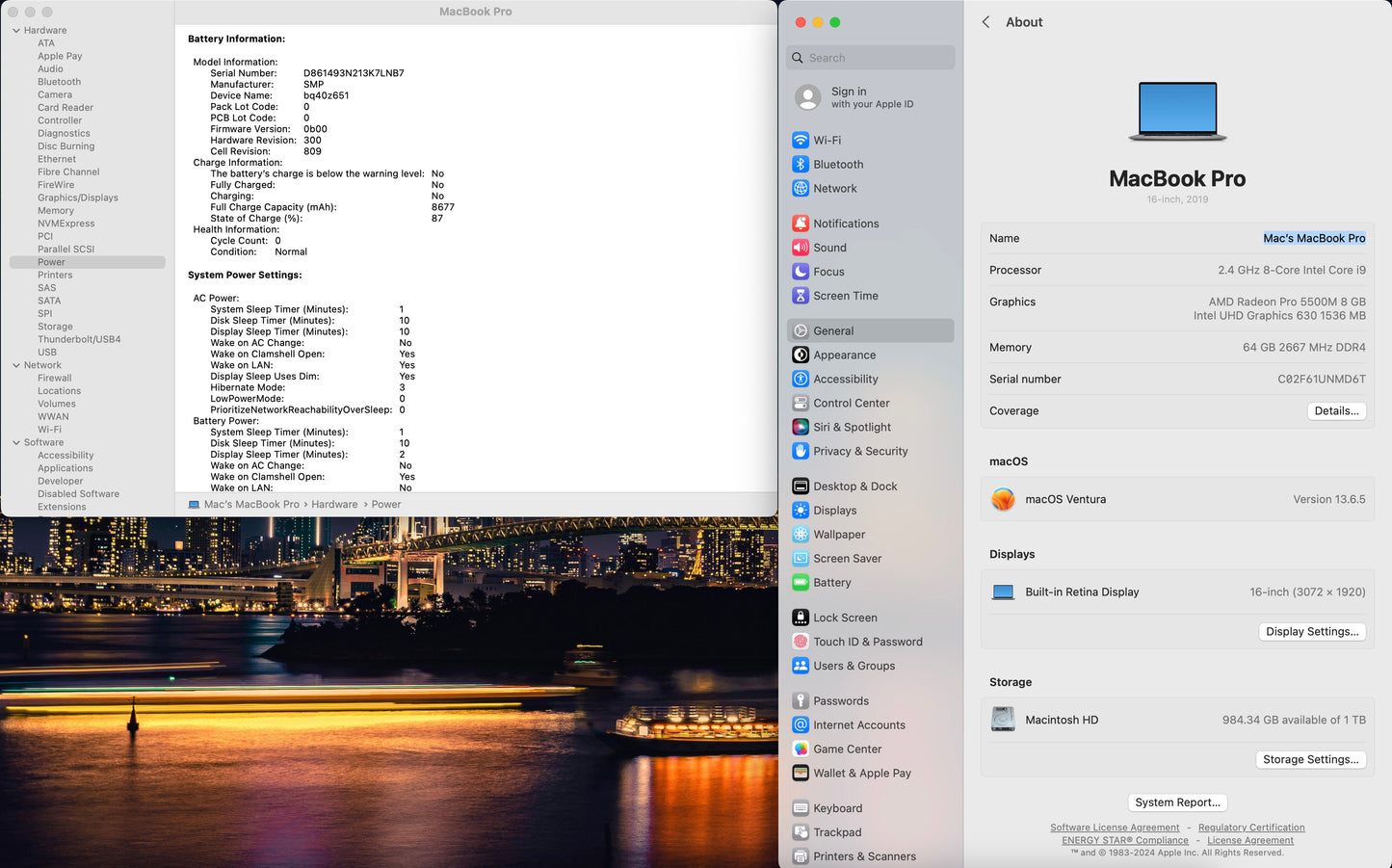Click the Coverage Details button
The width and height of the screenshot is (1392, 868).
coord(1336,411)
